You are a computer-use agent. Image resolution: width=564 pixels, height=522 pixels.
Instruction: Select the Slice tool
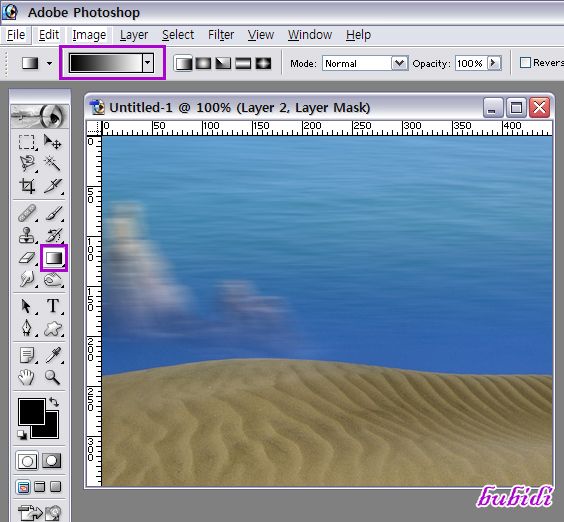coord(53,186)
